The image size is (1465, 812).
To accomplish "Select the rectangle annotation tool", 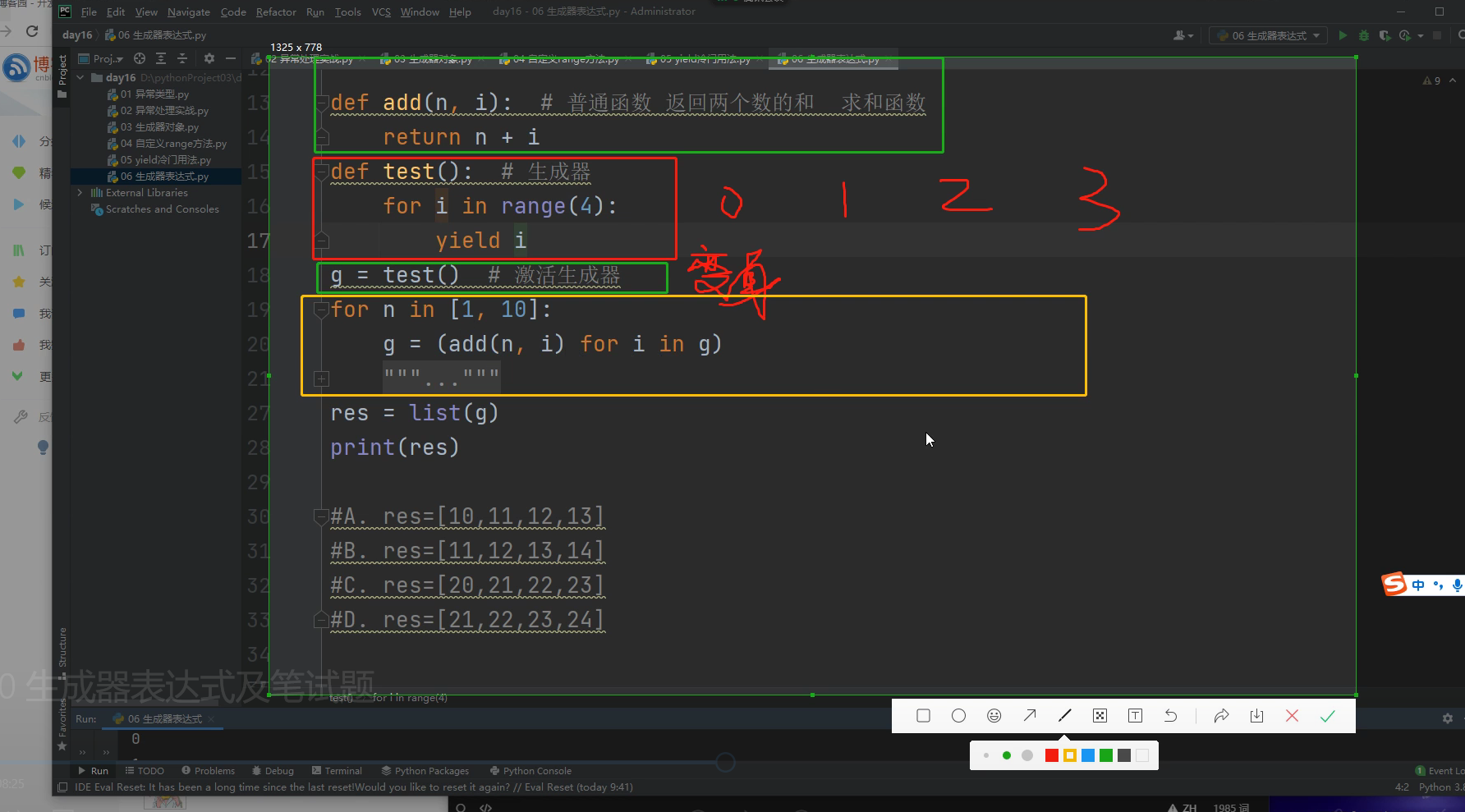I will [x=923, y=716].
